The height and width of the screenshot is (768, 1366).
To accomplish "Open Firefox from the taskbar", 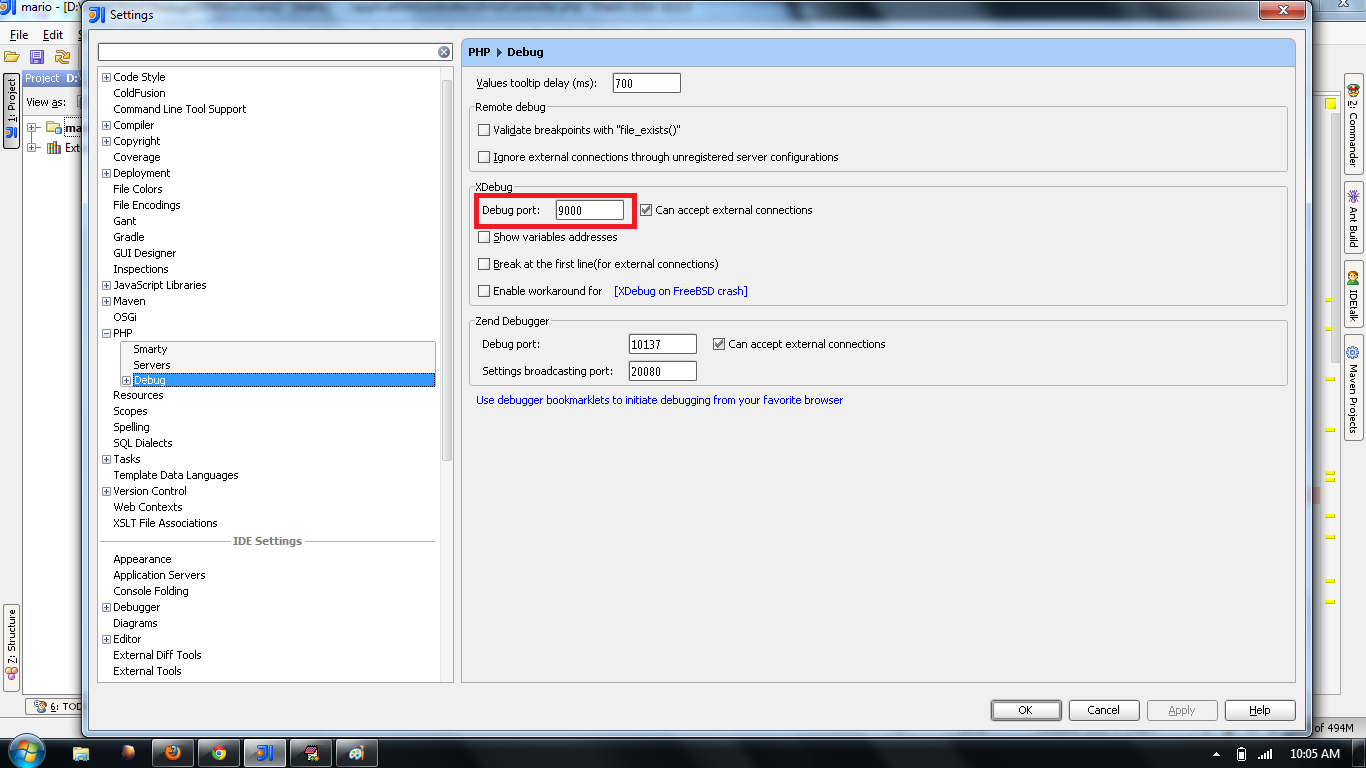I will [172, 753].
